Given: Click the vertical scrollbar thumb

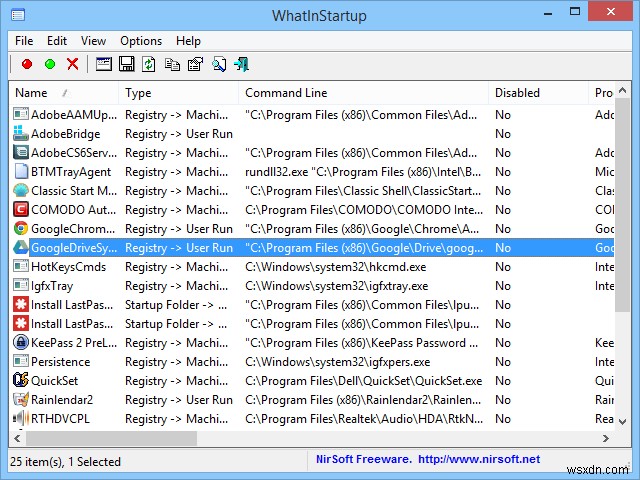Looking at the screenshot, I should tap(622, 205).
